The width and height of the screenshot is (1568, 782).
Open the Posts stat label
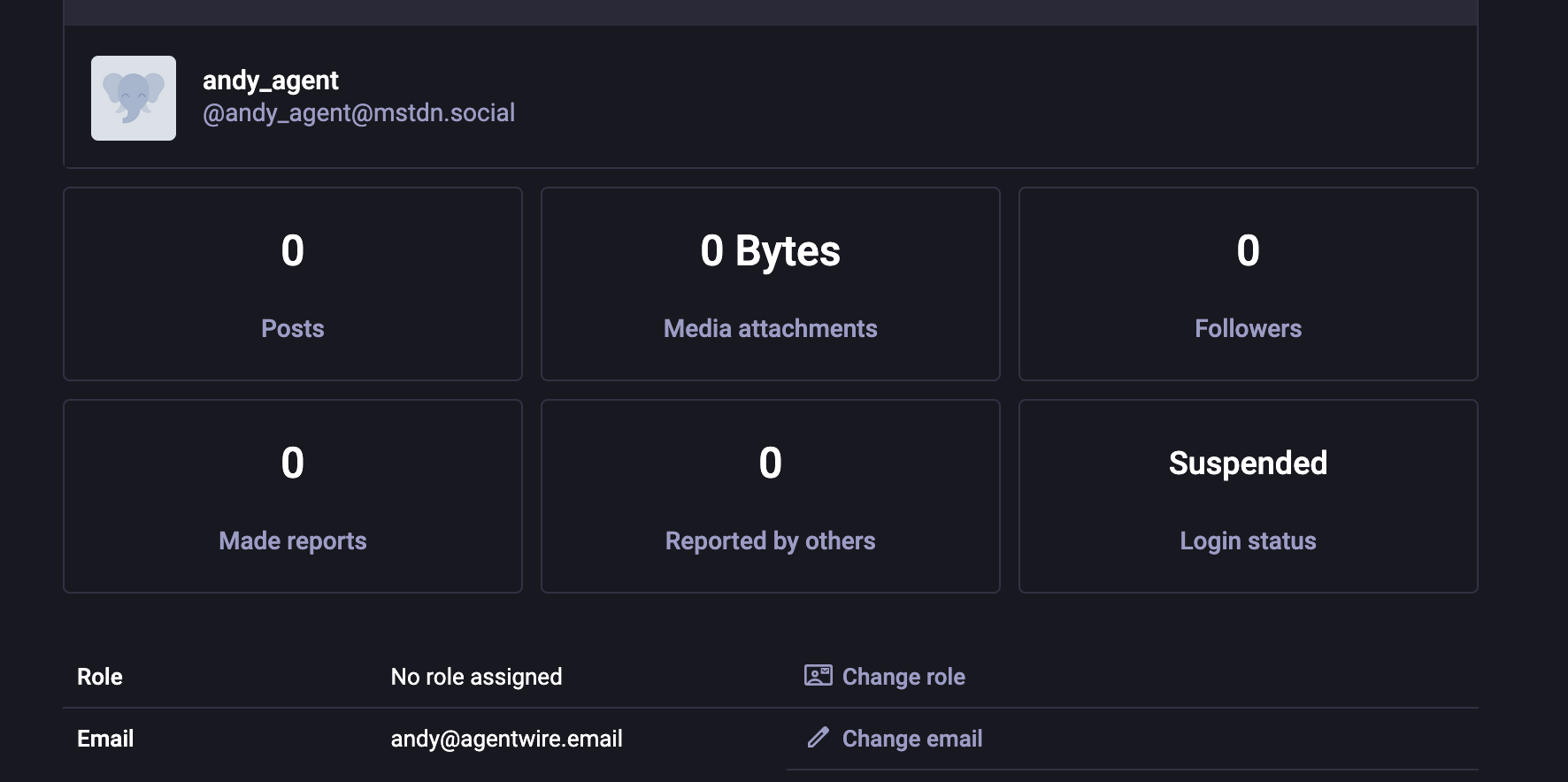293,329
